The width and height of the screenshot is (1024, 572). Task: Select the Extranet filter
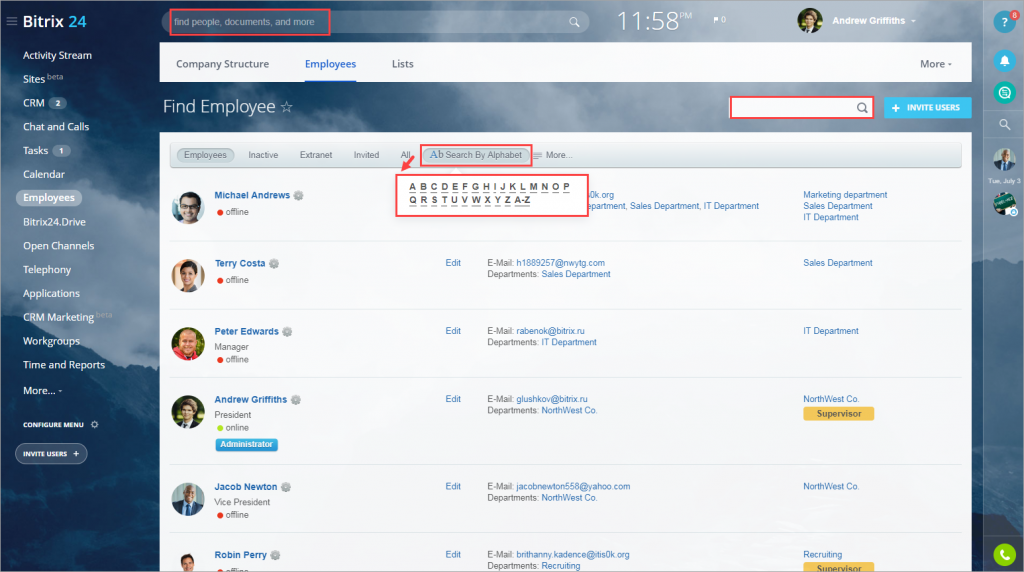tap(316, 155)
